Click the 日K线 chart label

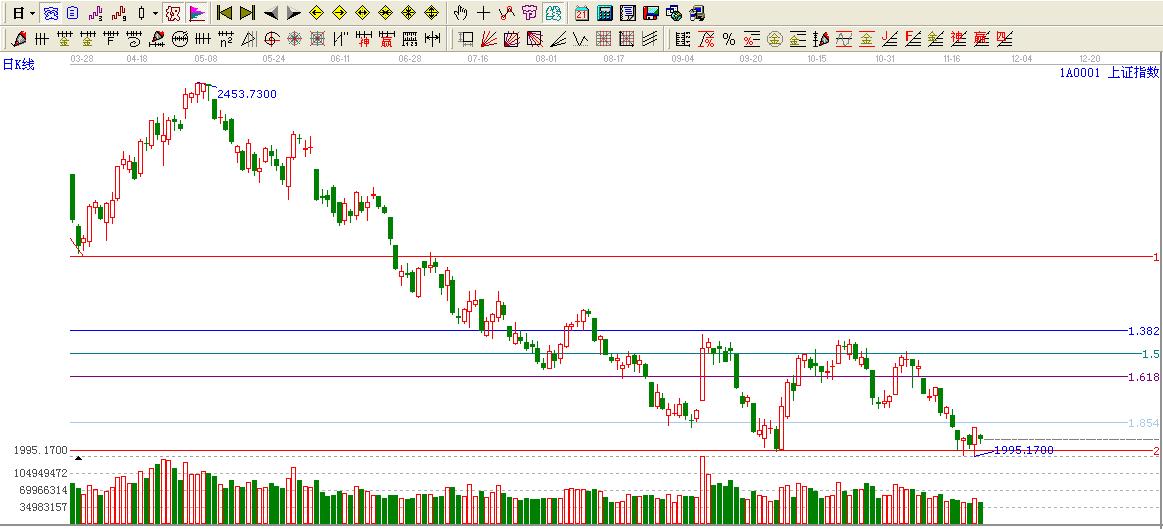(18, 65)
